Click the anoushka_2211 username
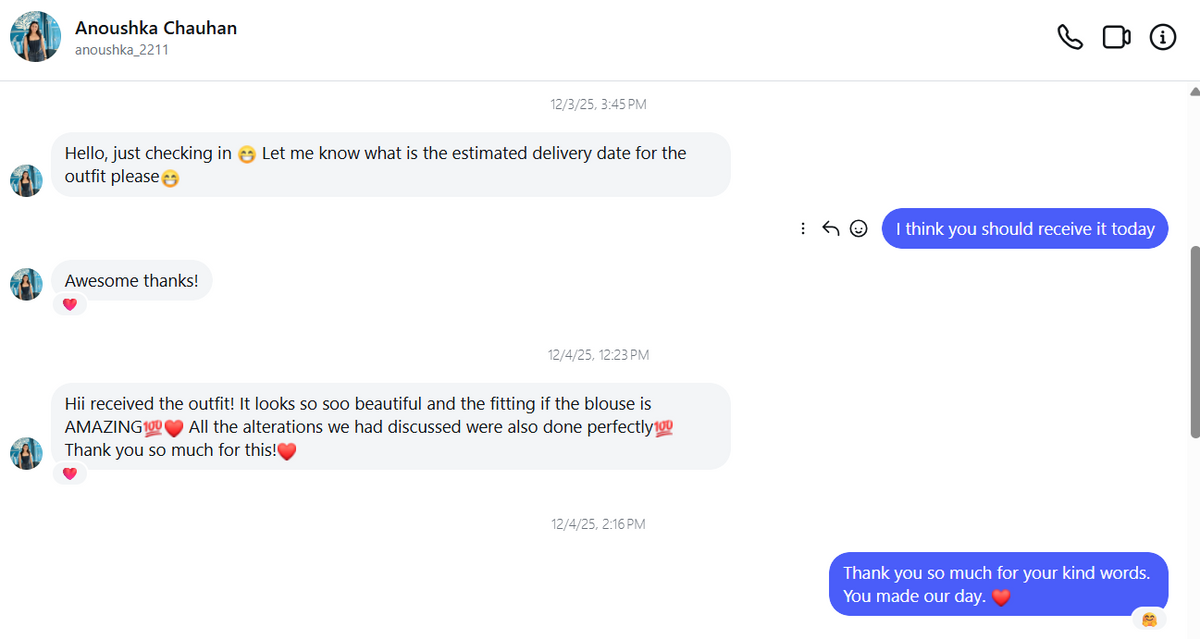The image size is (1200, 639). [121, 49]
